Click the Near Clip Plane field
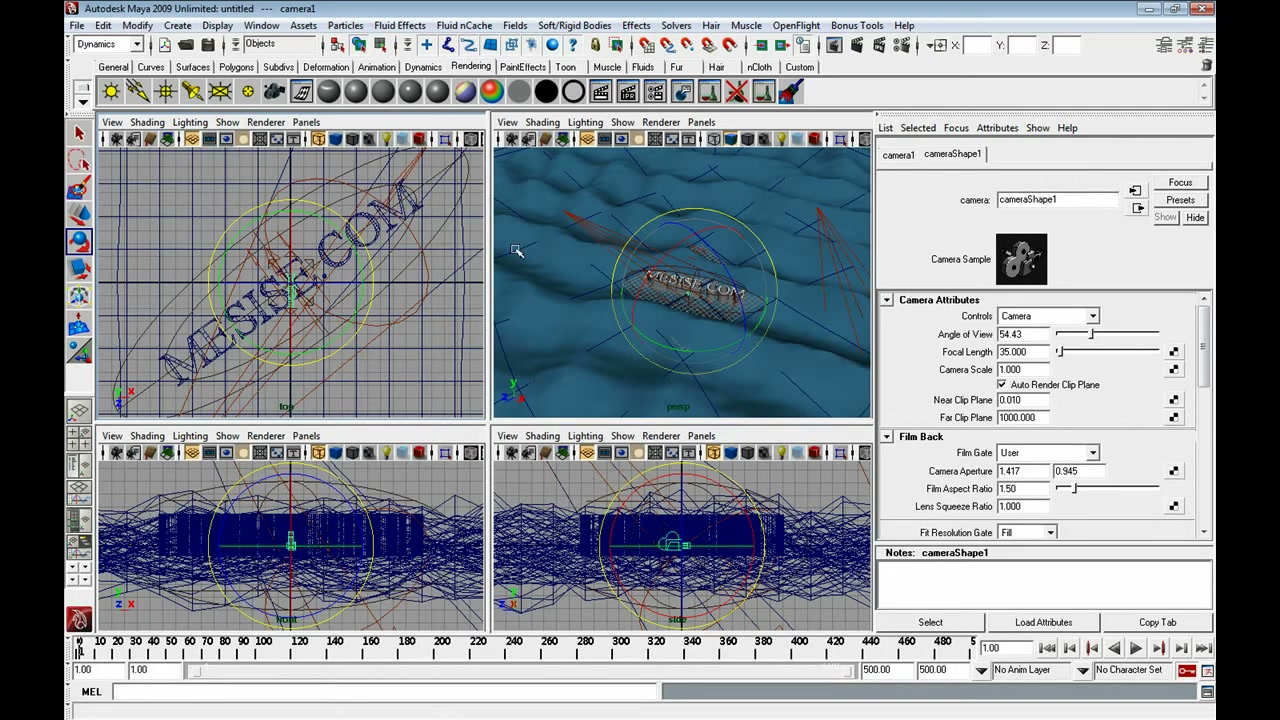The width and height of the screenshot is (1280, 720). coord(1023,400)
